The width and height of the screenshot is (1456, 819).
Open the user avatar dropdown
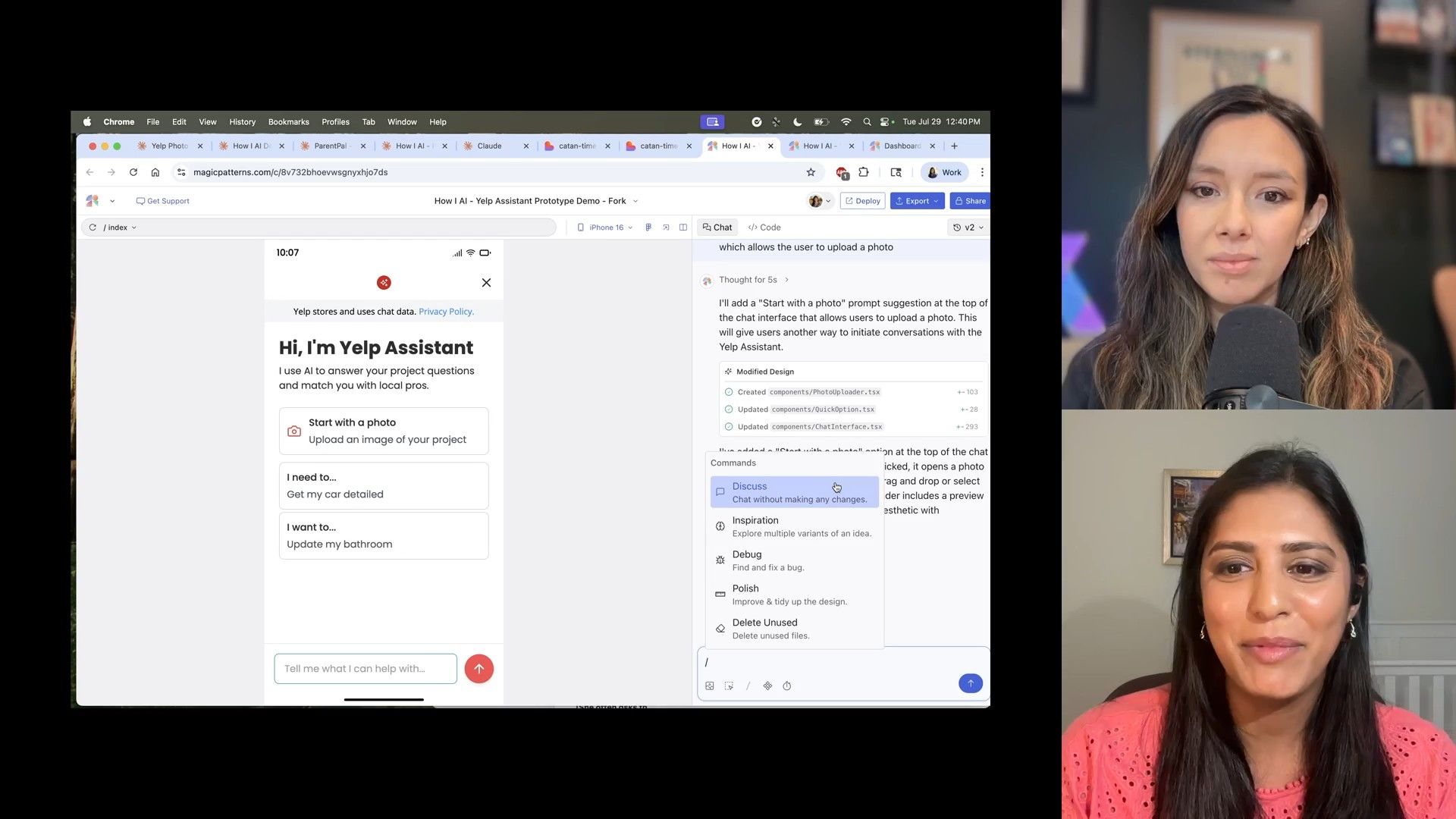pyautogui.click(x=820, y=201)
